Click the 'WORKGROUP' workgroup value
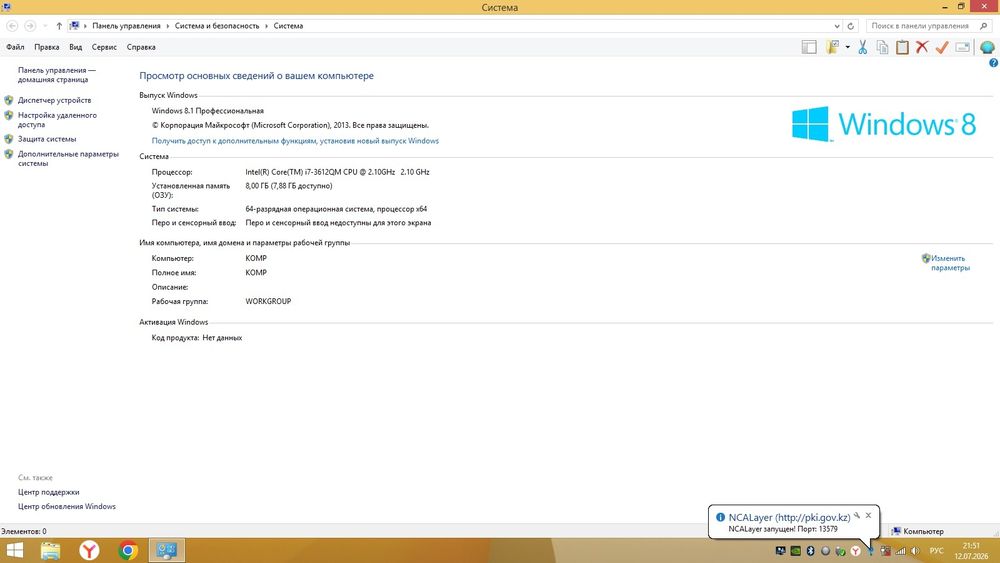 tap(268, 302)
